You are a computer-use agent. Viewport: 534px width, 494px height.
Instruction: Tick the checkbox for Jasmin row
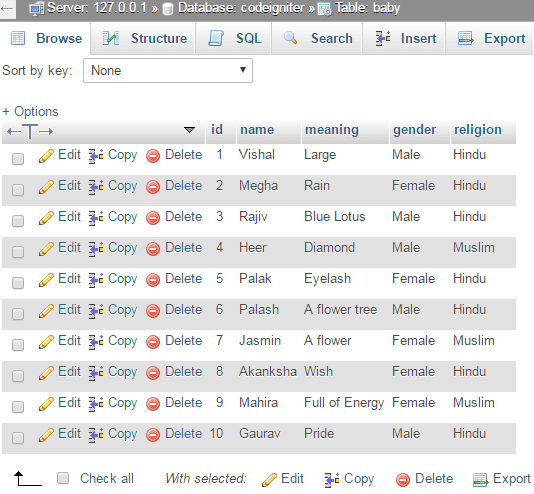coord(18,345)
